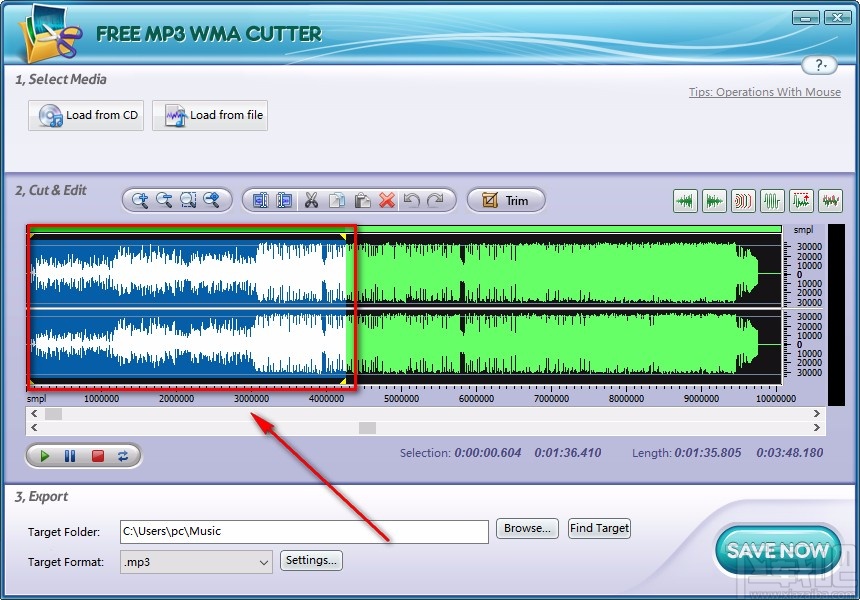Trim audio to the selection
This screenshot has height=600, width=860.
(506, 200)
